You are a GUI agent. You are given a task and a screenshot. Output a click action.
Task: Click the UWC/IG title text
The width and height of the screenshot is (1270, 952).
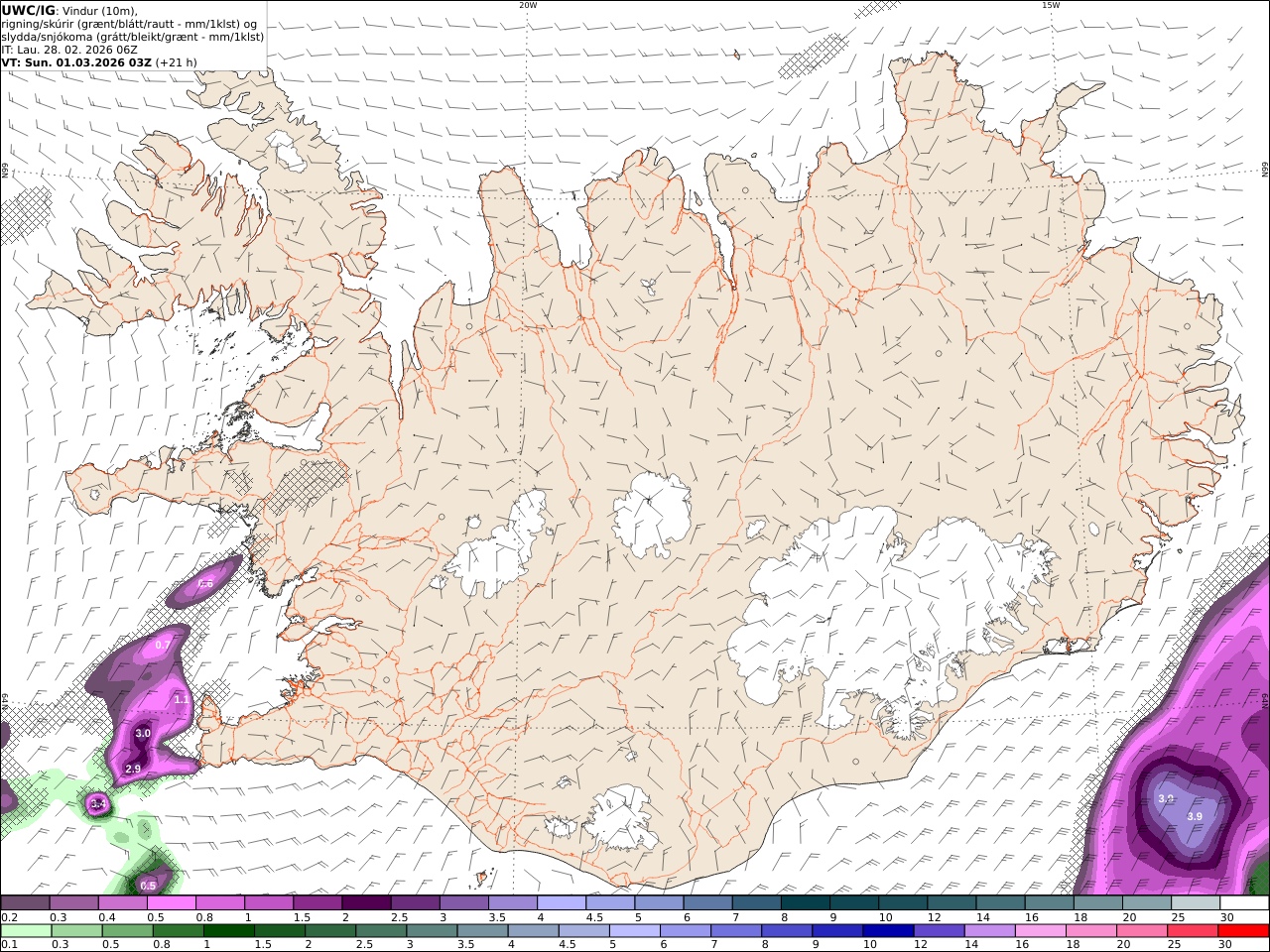tap(29, 10)
